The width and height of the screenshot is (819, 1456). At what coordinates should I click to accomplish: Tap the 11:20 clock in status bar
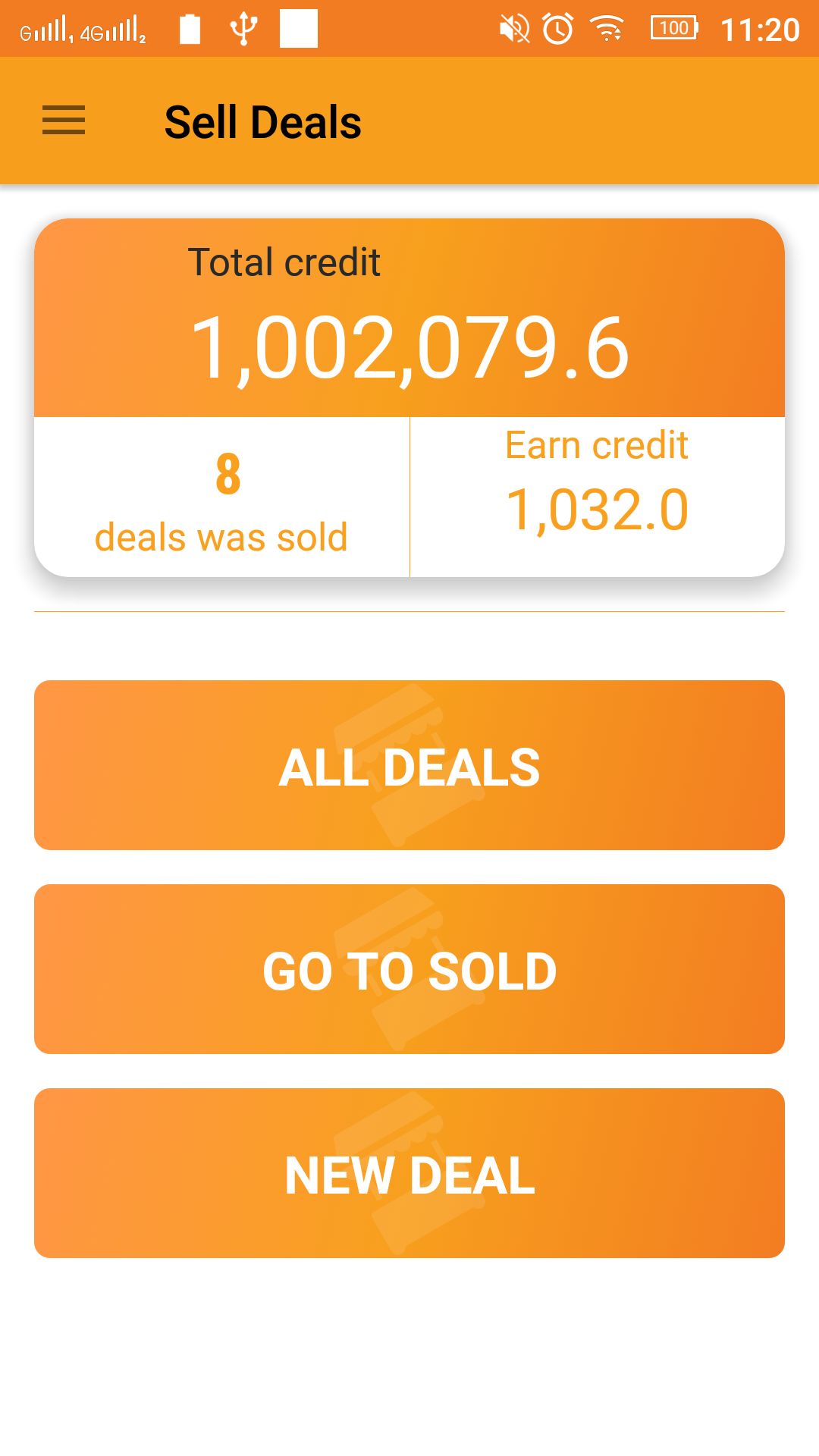tap(759, 30)
